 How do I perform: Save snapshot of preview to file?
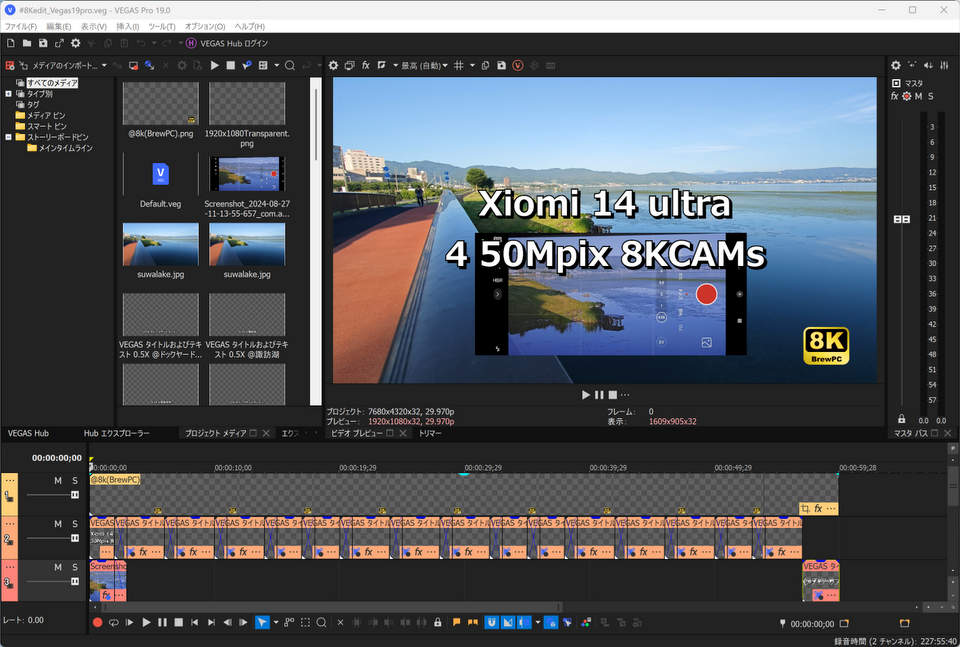point(501,65)
